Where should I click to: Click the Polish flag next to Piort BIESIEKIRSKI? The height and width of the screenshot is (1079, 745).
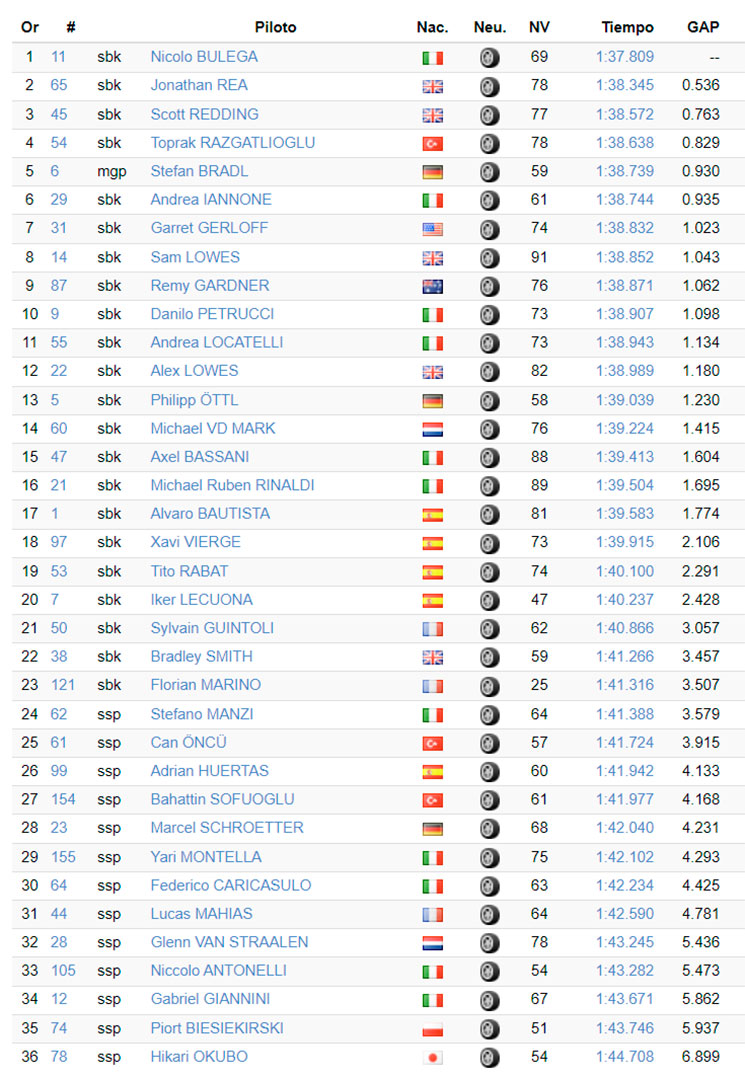pyautogui.click(x=432, y=1029)
